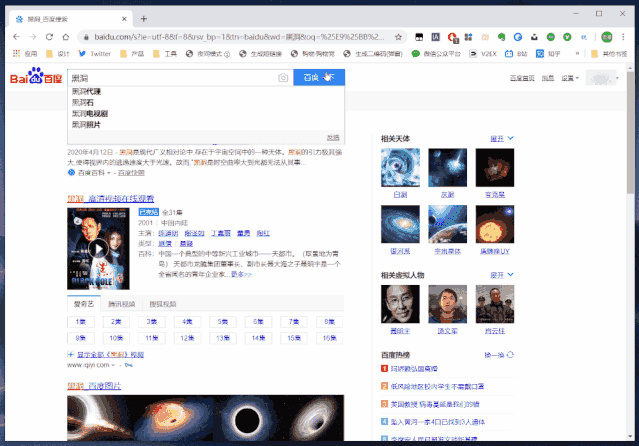The height and width of the screenshot is (446, 639).
Task: Click the 银河系 galaxy thumbnail
Action: click(400, 224)
